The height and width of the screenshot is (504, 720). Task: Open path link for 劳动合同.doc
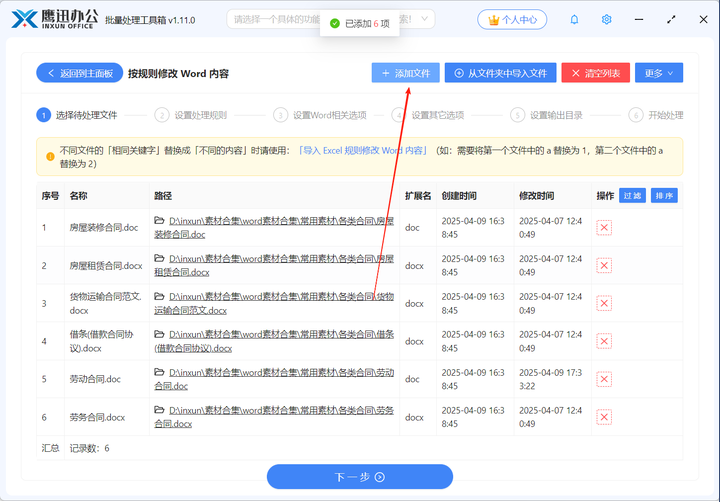pos(274,379)
